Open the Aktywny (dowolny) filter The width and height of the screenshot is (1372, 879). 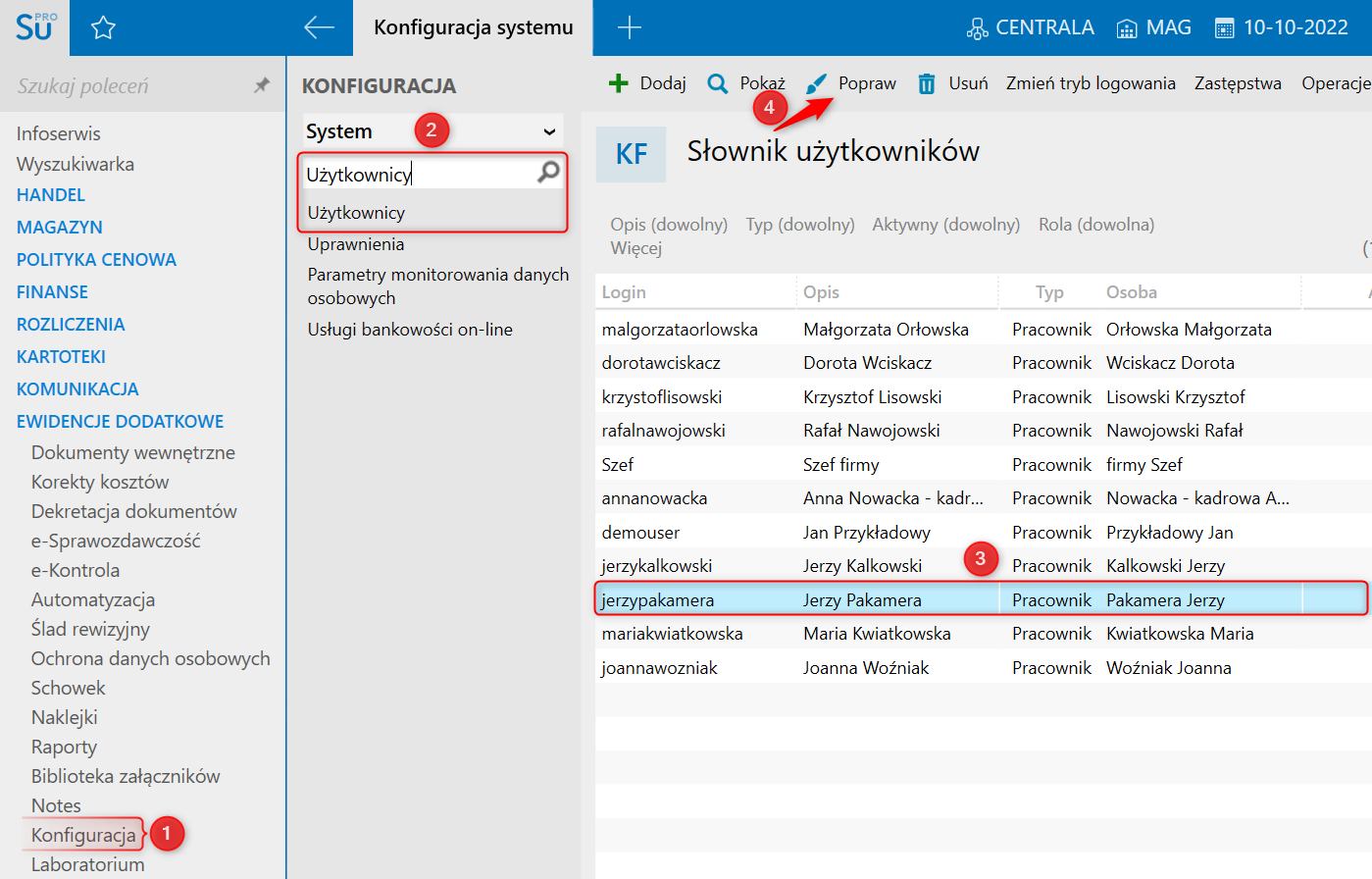pos(945,225)
